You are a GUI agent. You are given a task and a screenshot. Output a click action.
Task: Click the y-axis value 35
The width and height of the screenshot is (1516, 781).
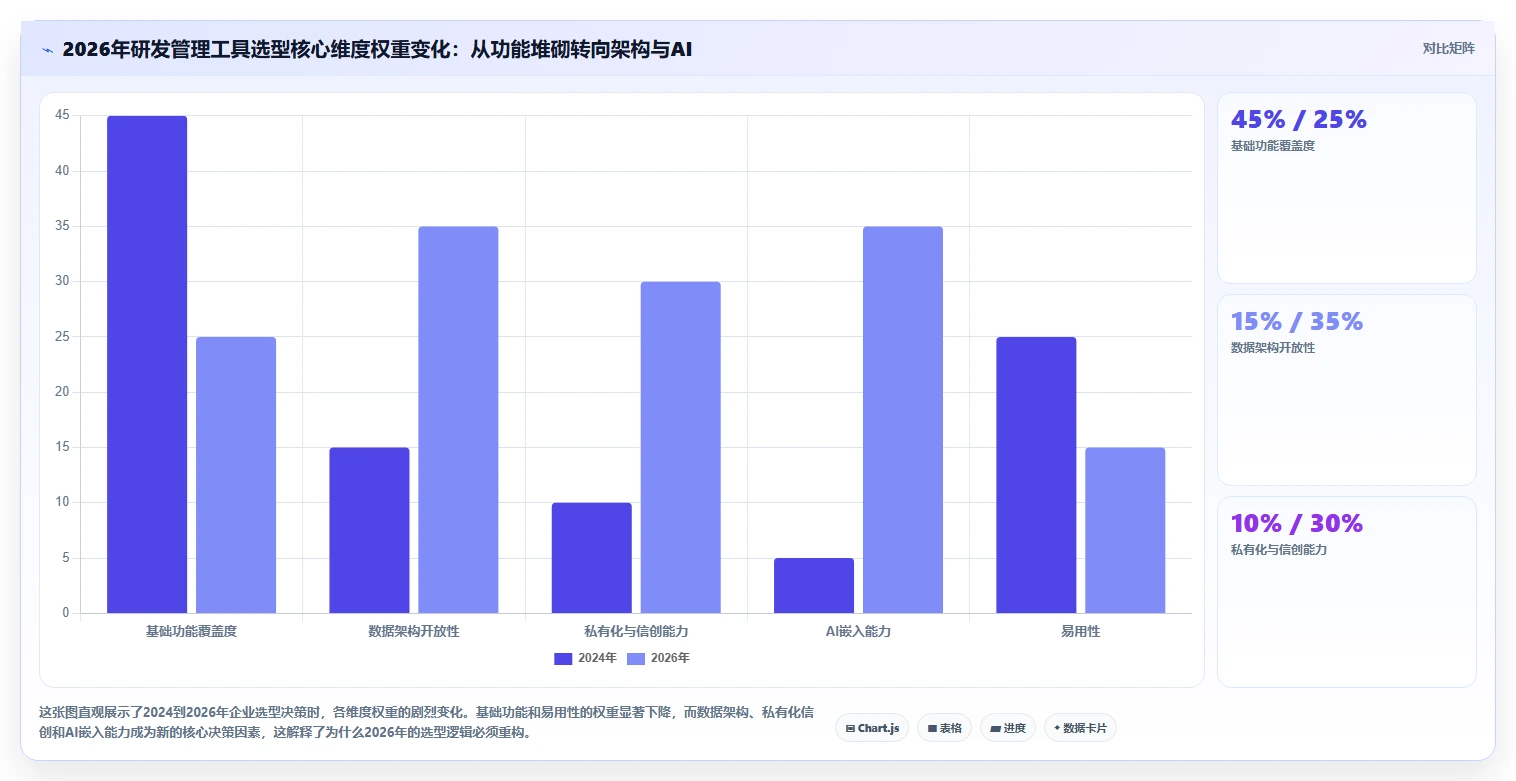(63, 226)
